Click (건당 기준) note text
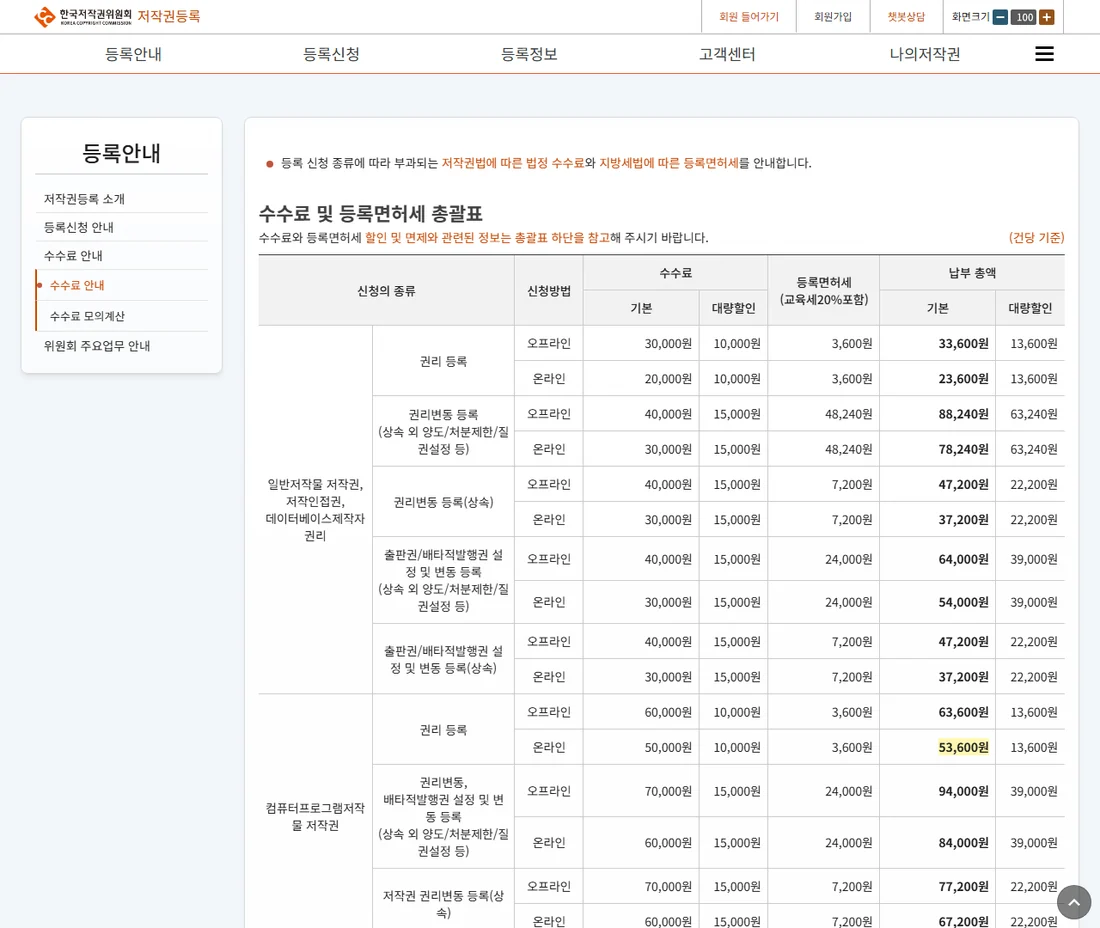 tap(1036, 238)
